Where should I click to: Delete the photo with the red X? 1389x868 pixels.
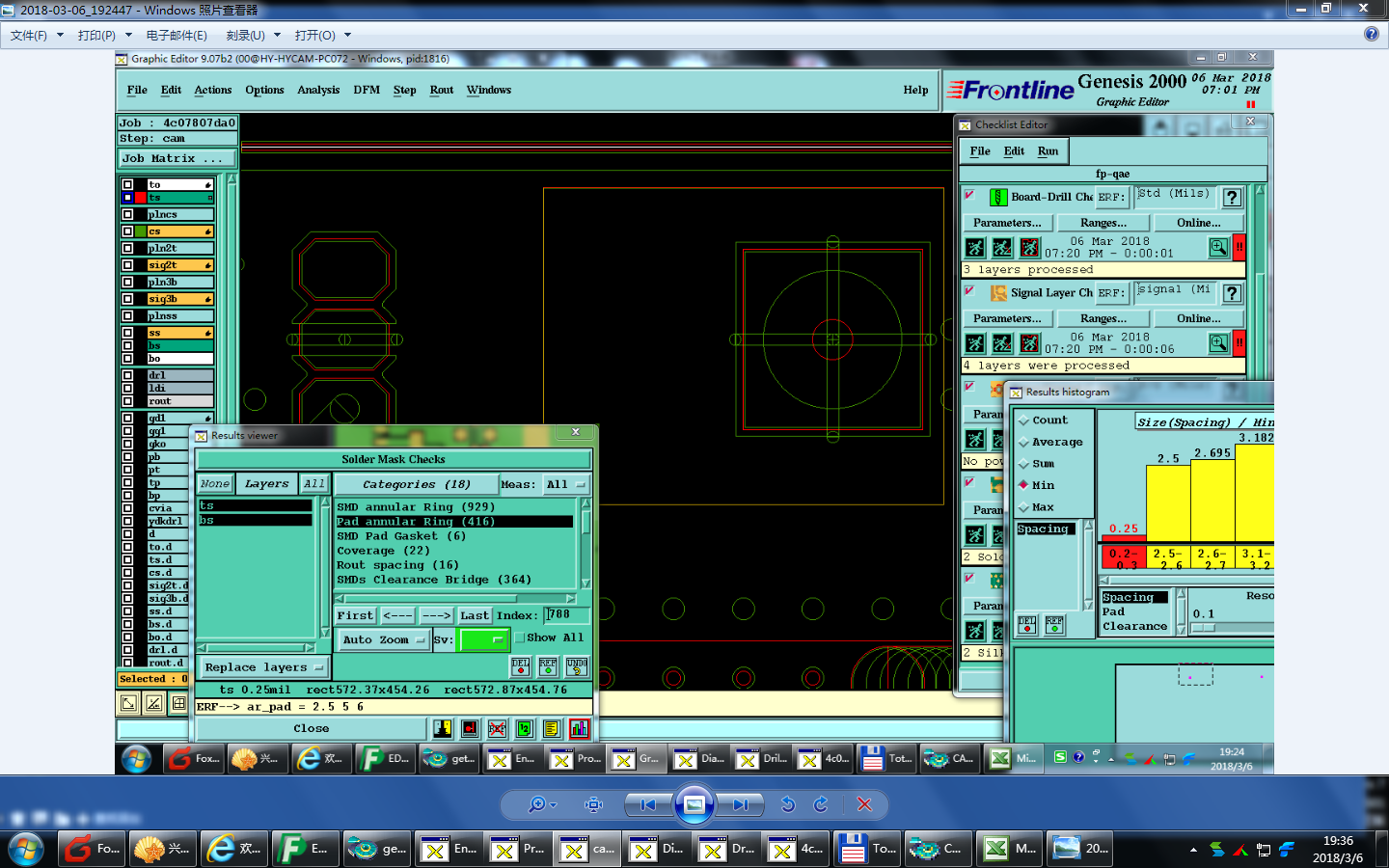pos(864,804)
